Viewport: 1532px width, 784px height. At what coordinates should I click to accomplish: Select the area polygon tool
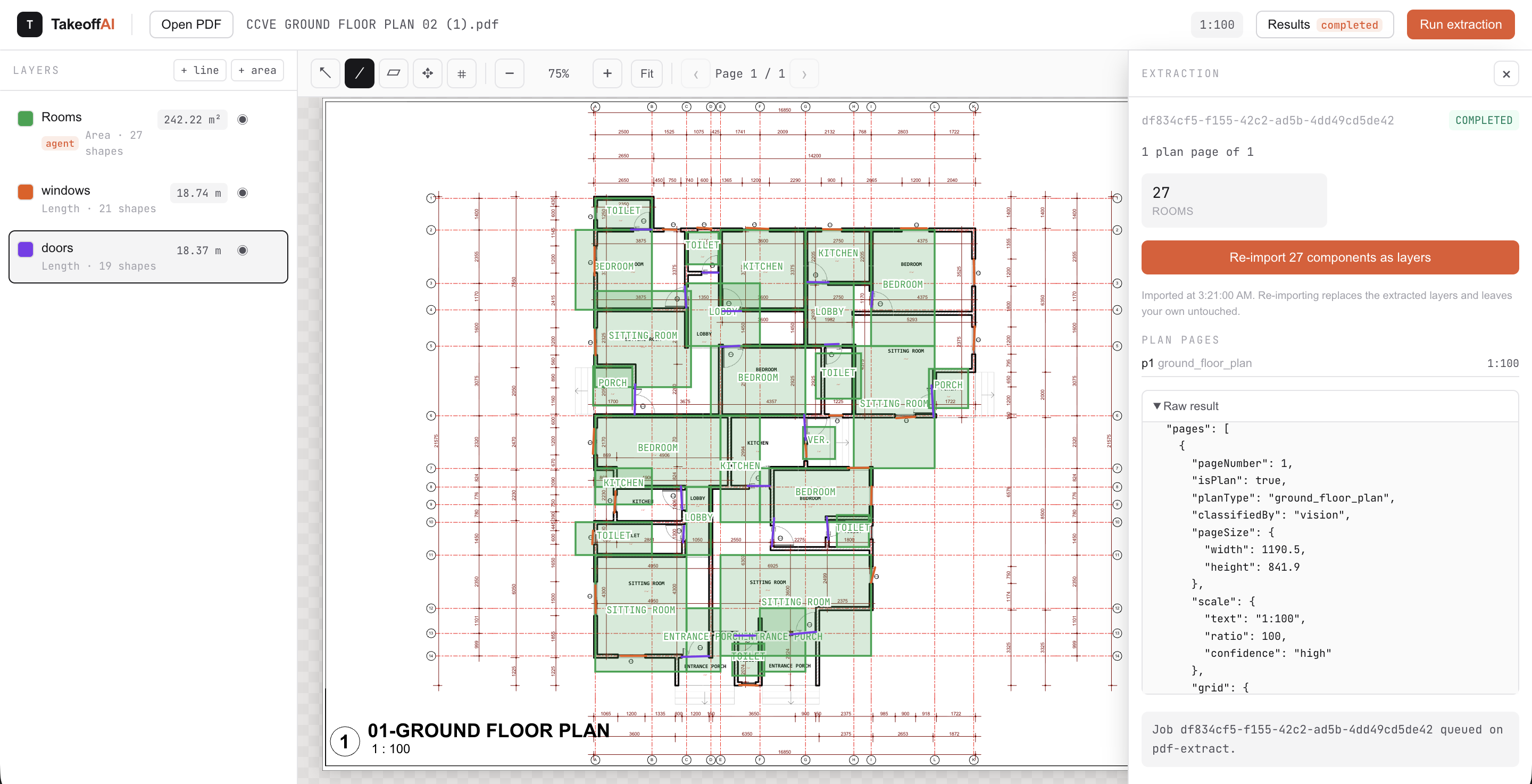pyautogui.click(x=393, y=73)
